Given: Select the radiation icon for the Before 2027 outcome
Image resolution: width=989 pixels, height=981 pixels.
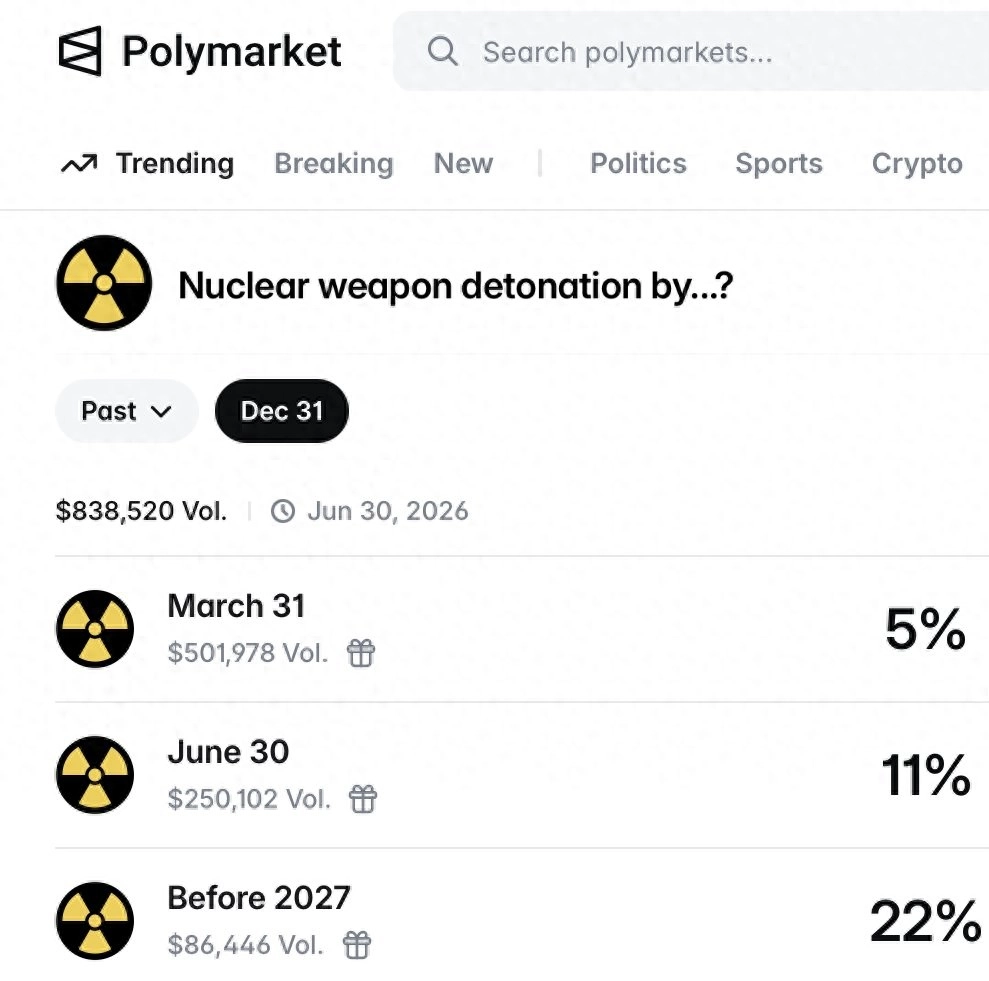Looking at the screenshot, I should [x=94, y=921].
